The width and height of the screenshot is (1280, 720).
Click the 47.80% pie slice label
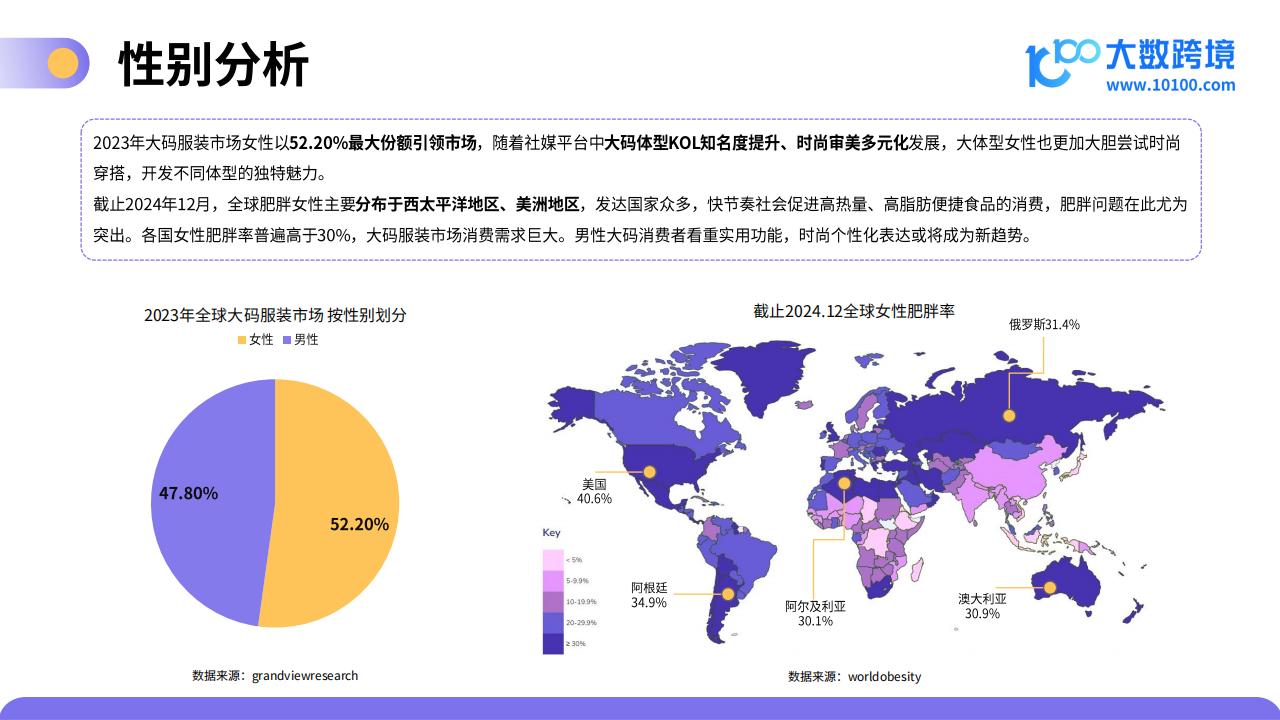(x=188, y=493)
